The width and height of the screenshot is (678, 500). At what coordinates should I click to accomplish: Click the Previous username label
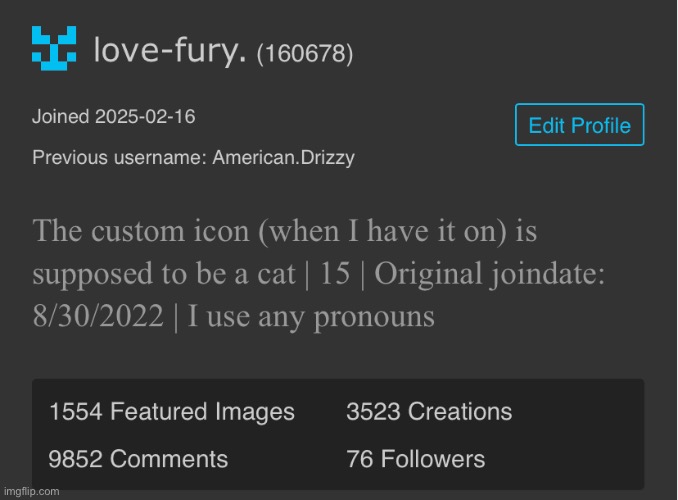coord(119,158)
